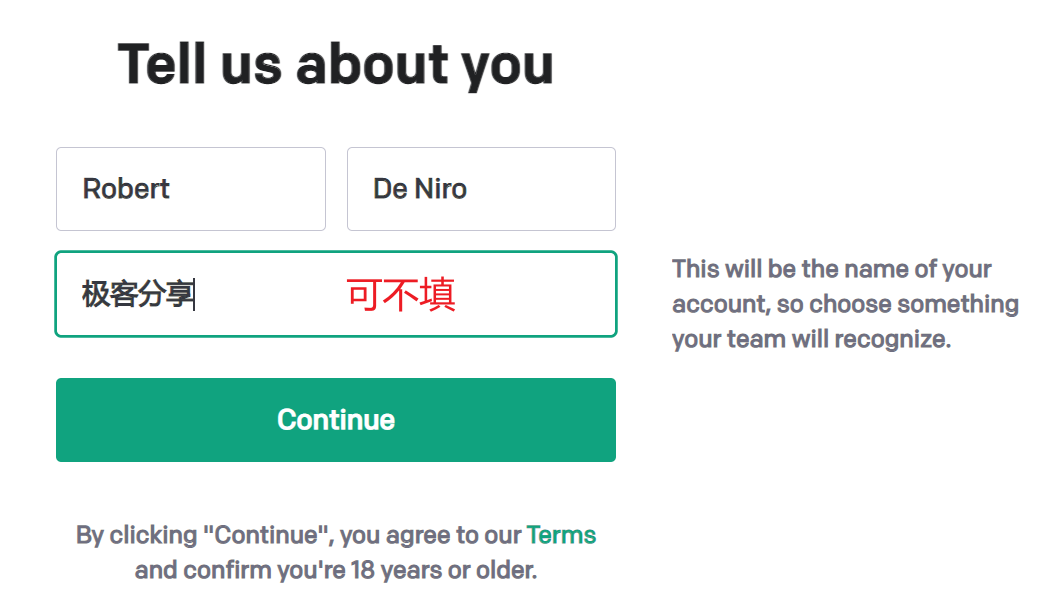Click the account name helper text on the right
This screenshot has width=1051, height=608.
pyautogui.click(x=845, y=304)
